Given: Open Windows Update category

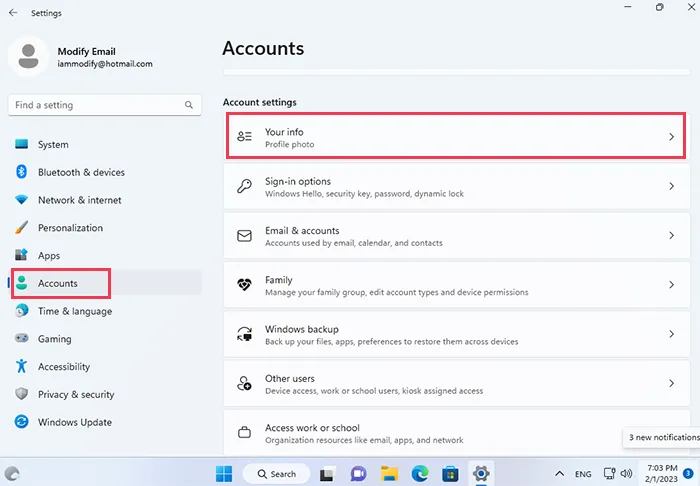Looking at the screenshot, I should coord(105,421).
